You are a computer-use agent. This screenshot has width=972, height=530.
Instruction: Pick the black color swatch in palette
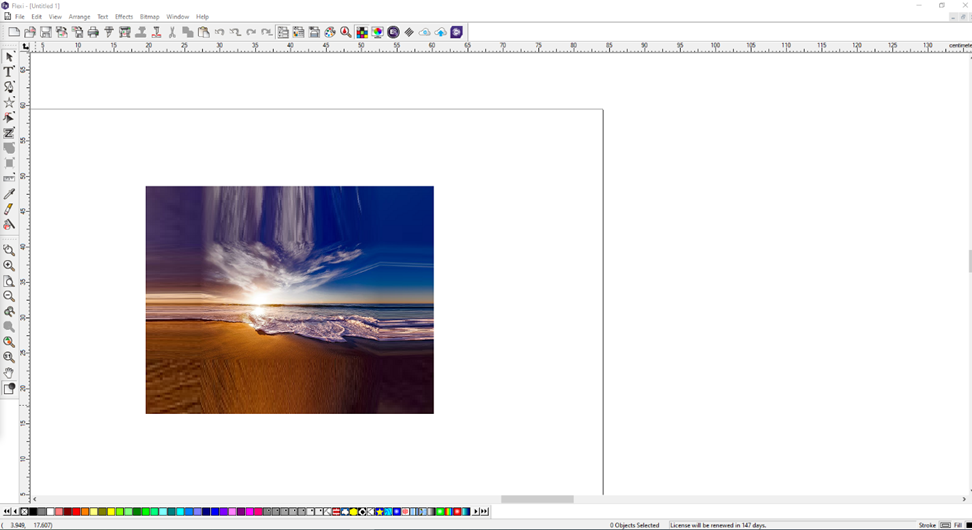click(33, 512)
